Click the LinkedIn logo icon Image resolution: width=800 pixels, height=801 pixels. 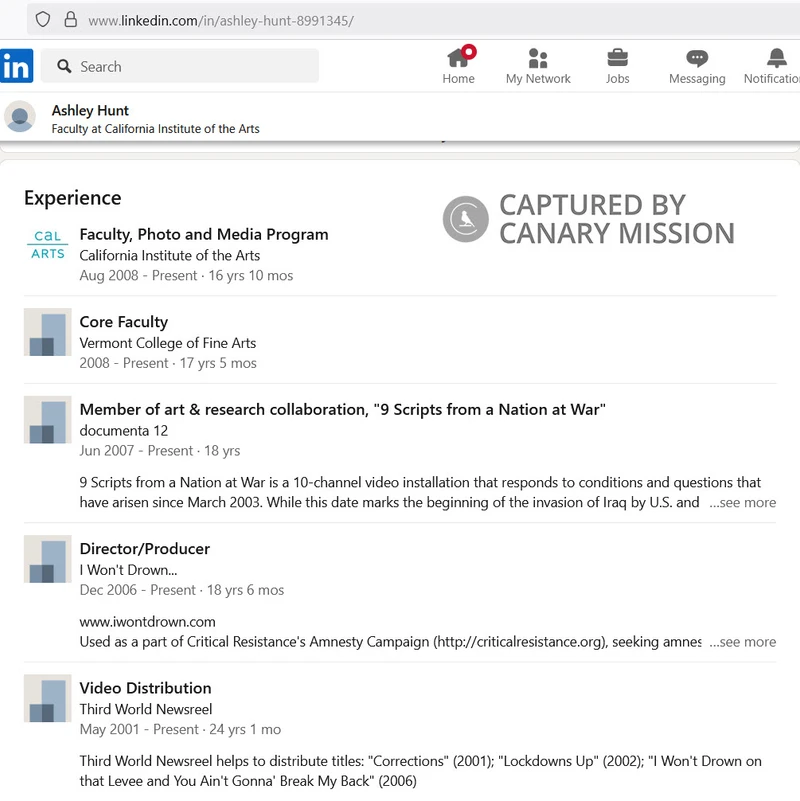tap(16, 66)
